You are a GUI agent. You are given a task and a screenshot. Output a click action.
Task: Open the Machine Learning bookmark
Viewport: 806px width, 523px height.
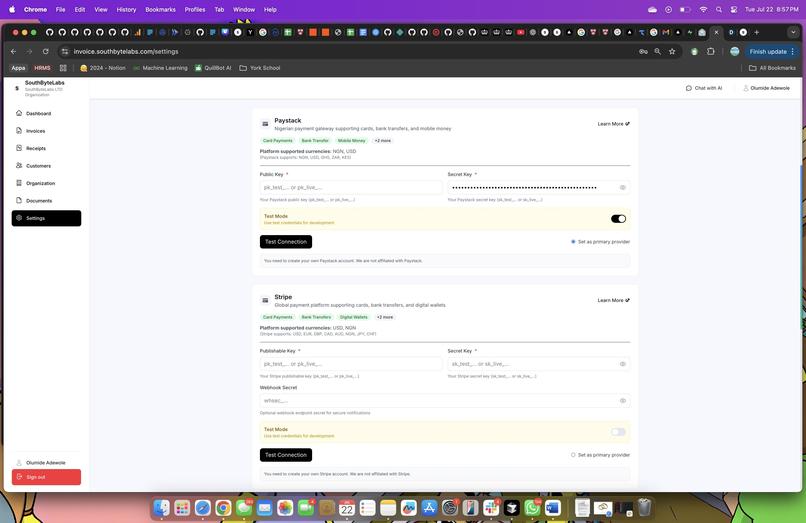pos(160,68)
